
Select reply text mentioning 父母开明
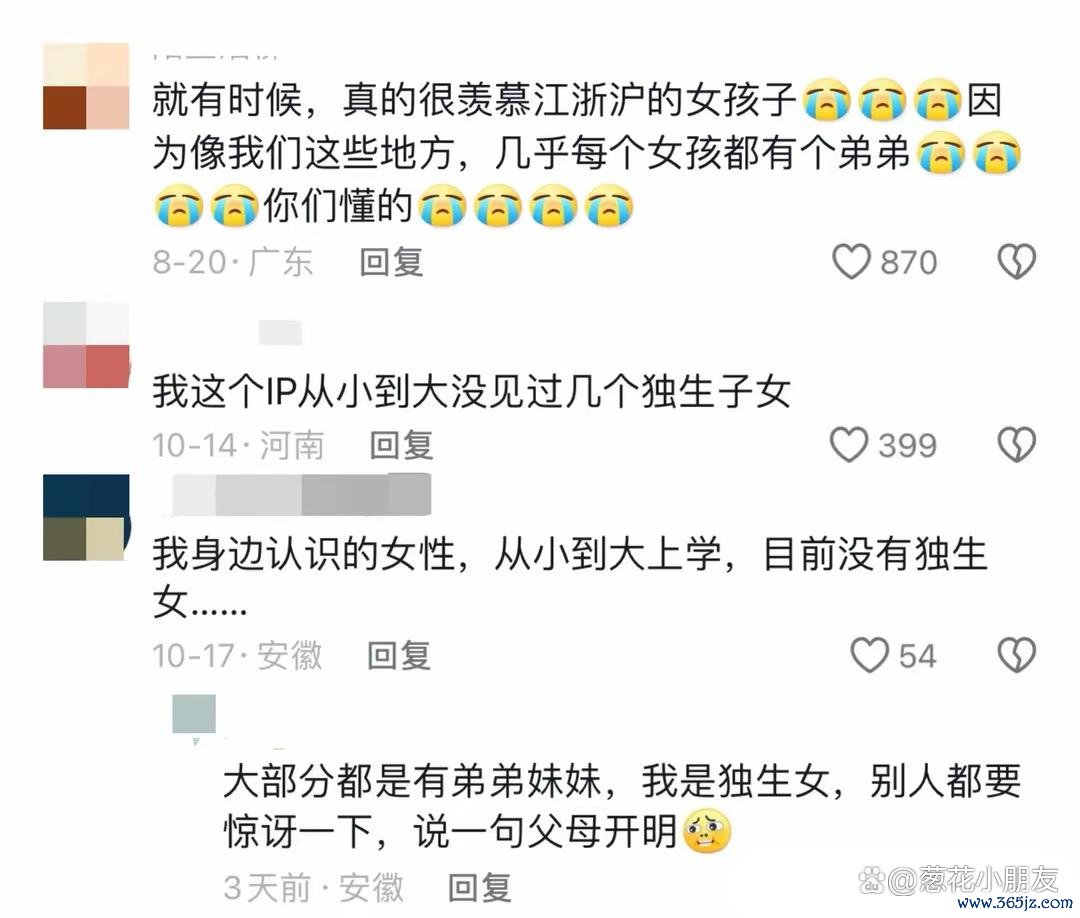pos(622,807)
